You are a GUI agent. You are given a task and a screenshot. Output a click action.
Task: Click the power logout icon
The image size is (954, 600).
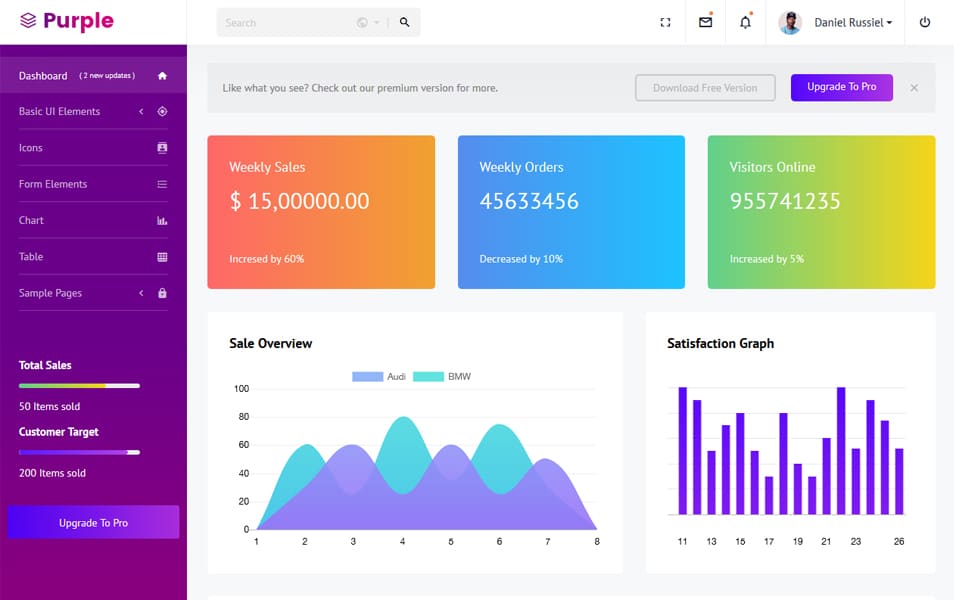tap(924, 22)
